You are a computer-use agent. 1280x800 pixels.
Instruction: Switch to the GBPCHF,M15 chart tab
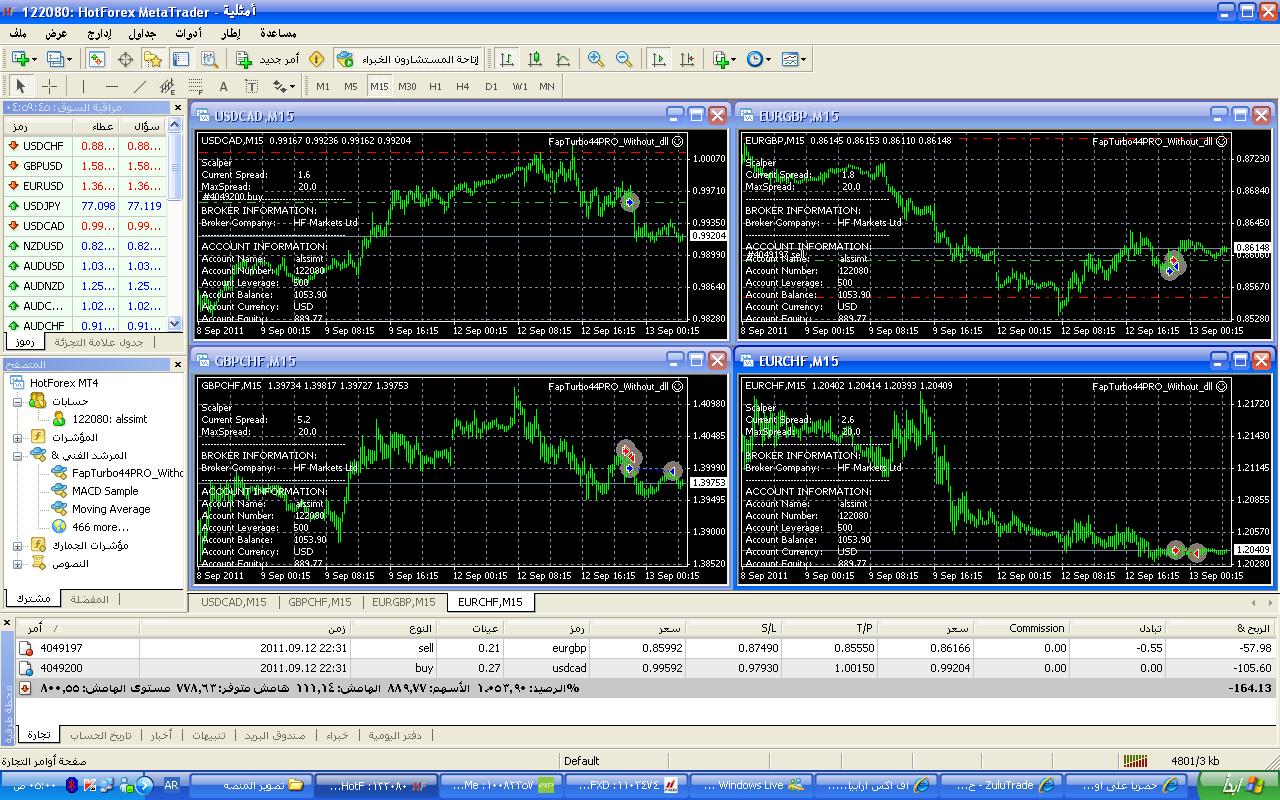tap(319, 602)
